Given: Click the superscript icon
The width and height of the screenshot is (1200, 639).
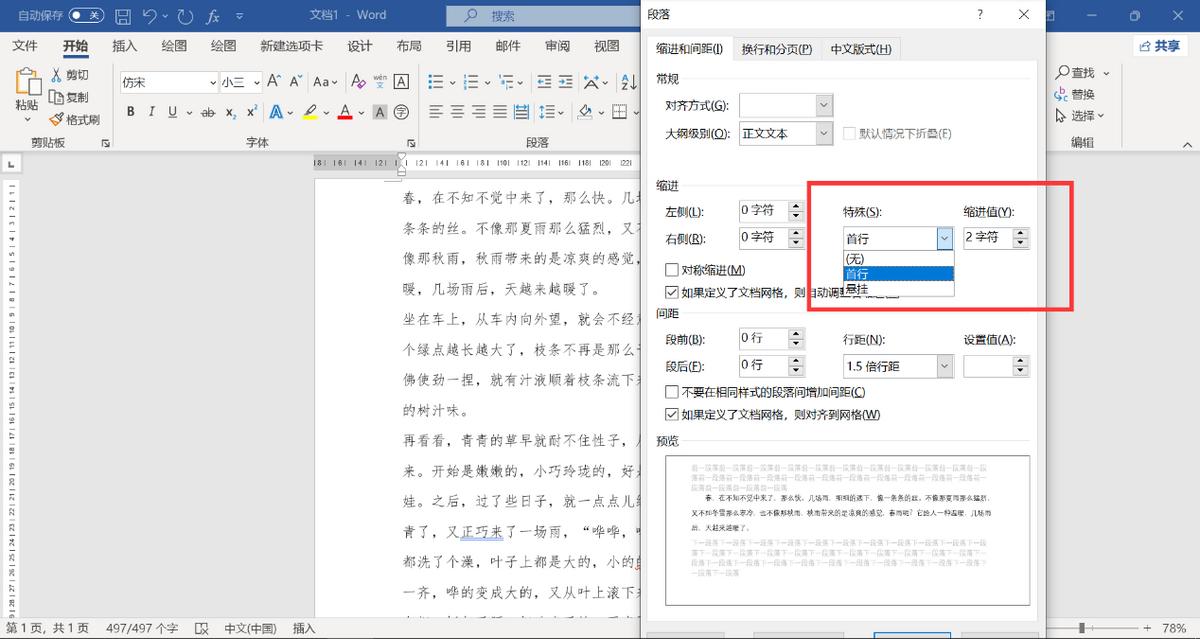Looking at the screenshot, I should pos(253,112).
